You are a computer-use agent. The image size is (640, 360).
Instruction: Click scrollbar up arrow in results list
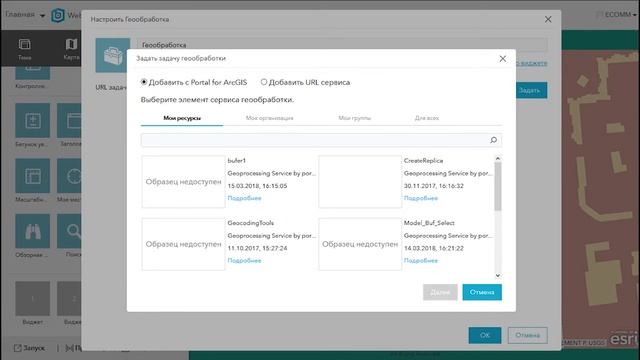click(x=498, y=158)
